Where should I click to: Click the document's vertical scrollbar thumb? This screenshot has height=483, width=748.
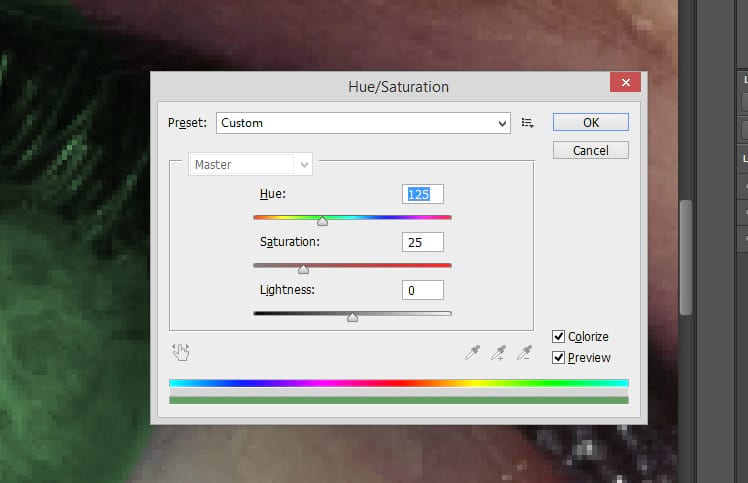coord(686,258)
